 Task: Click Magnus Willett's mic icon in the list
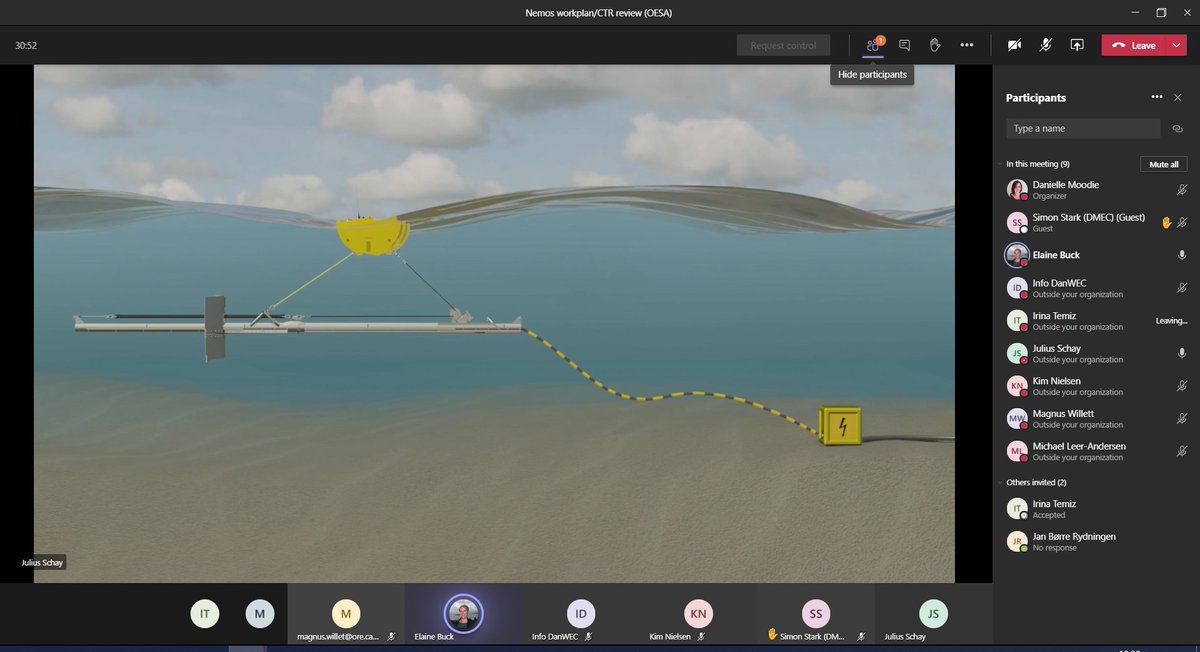pyautogui.click(x=1182, y=418)
